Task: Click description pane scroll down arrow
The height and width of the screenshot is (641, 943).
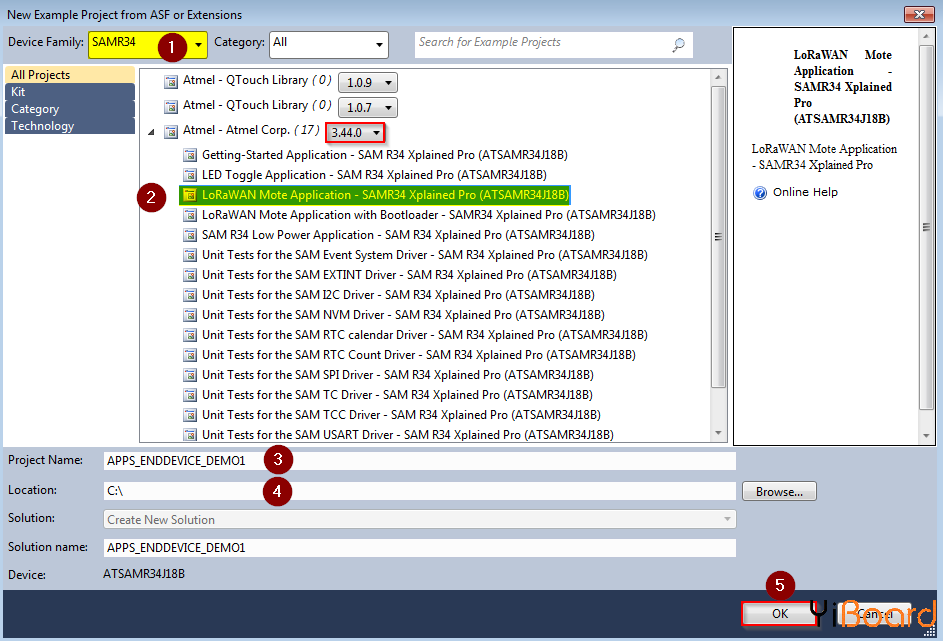Action: [x=926, y=435]
